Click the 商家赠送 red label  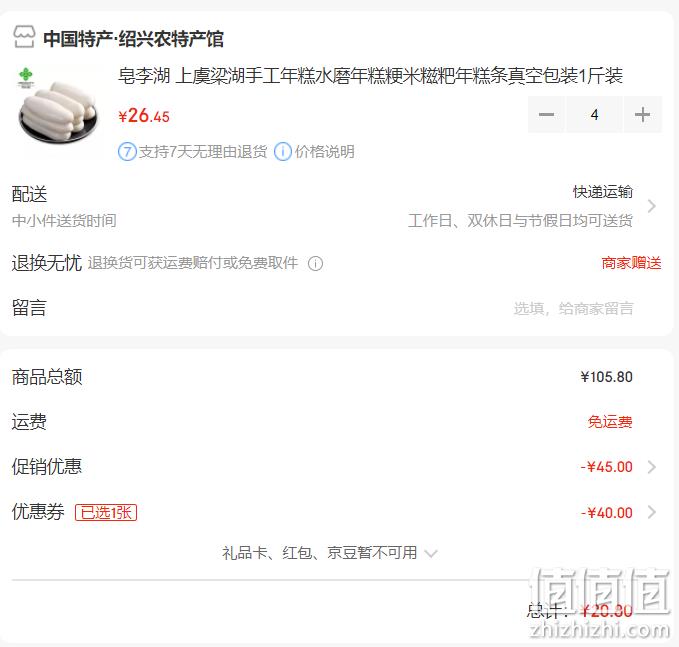pyautogui.click(x=631, y=263)
